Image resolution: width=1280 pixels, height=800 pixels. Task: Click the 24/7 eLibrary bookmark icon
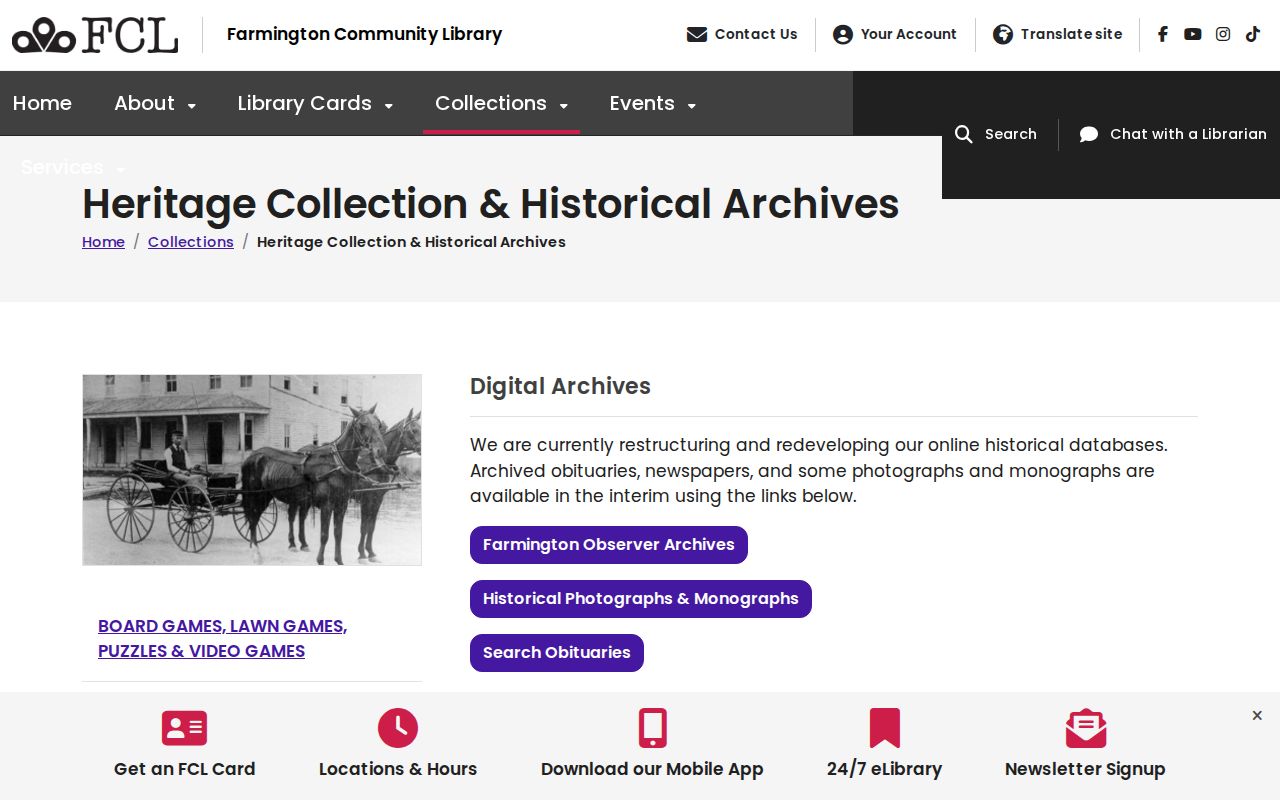point(885,728)
